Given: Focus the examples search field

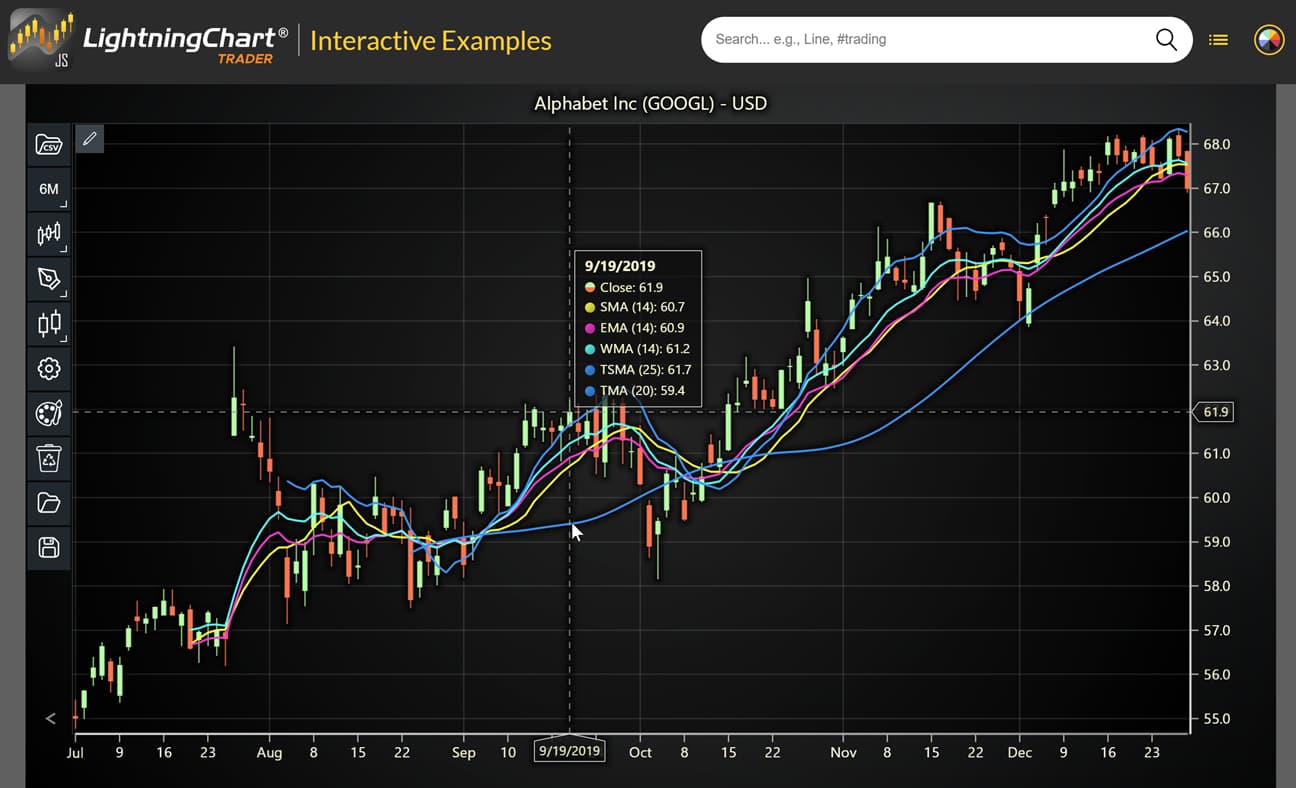Looking at the screenshot, I should (930, 40).
